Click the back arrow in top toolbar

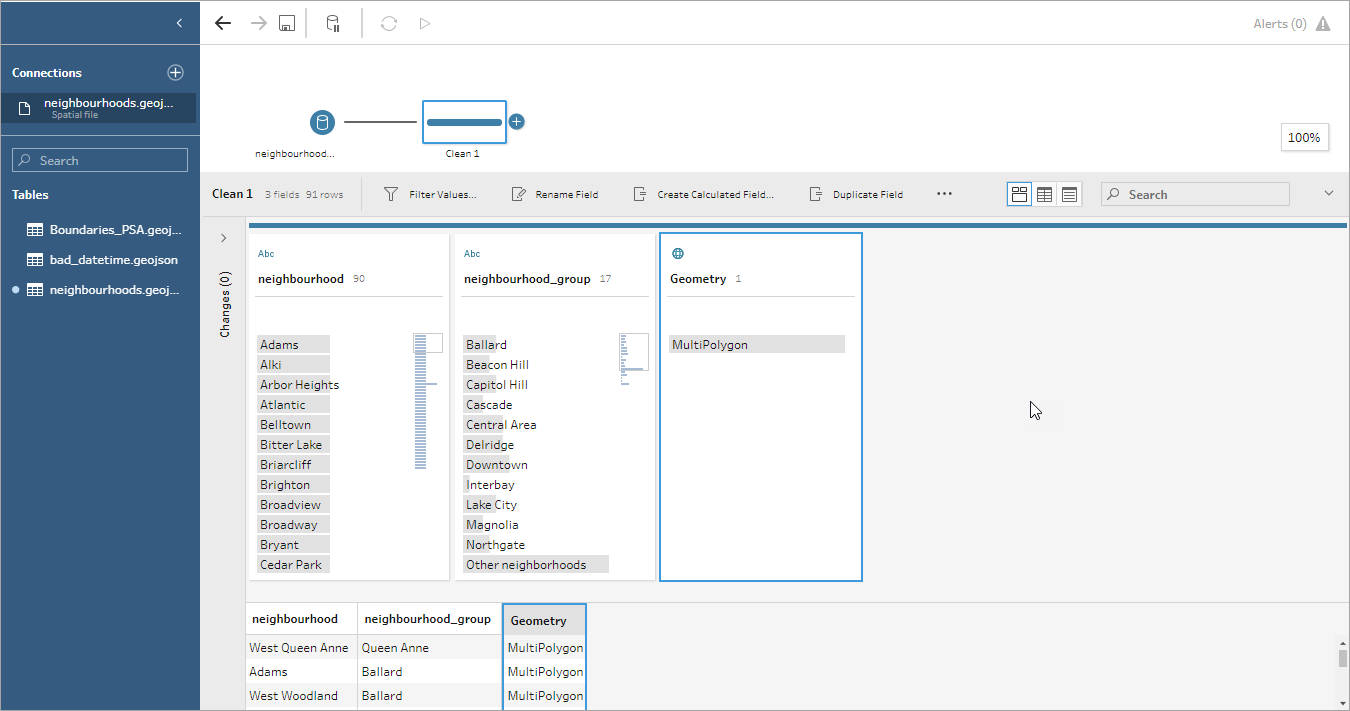(223, 23)
